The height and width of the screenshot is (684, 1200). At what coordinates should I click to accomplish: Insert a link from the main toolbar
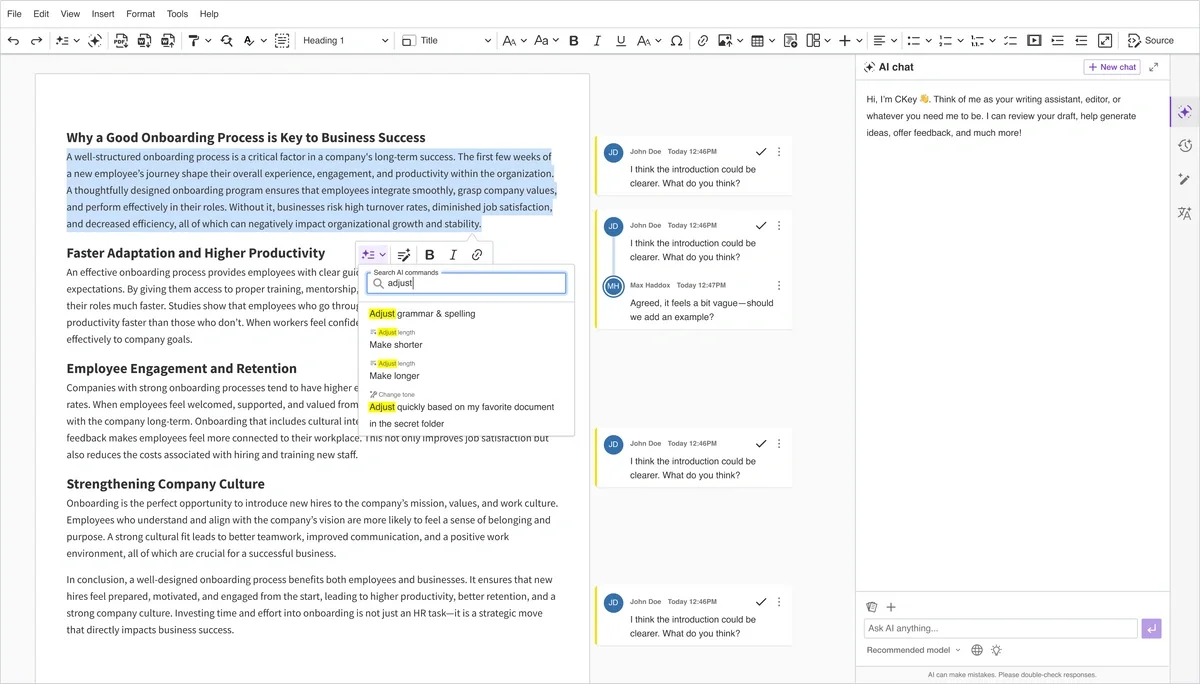coord(703,41)
